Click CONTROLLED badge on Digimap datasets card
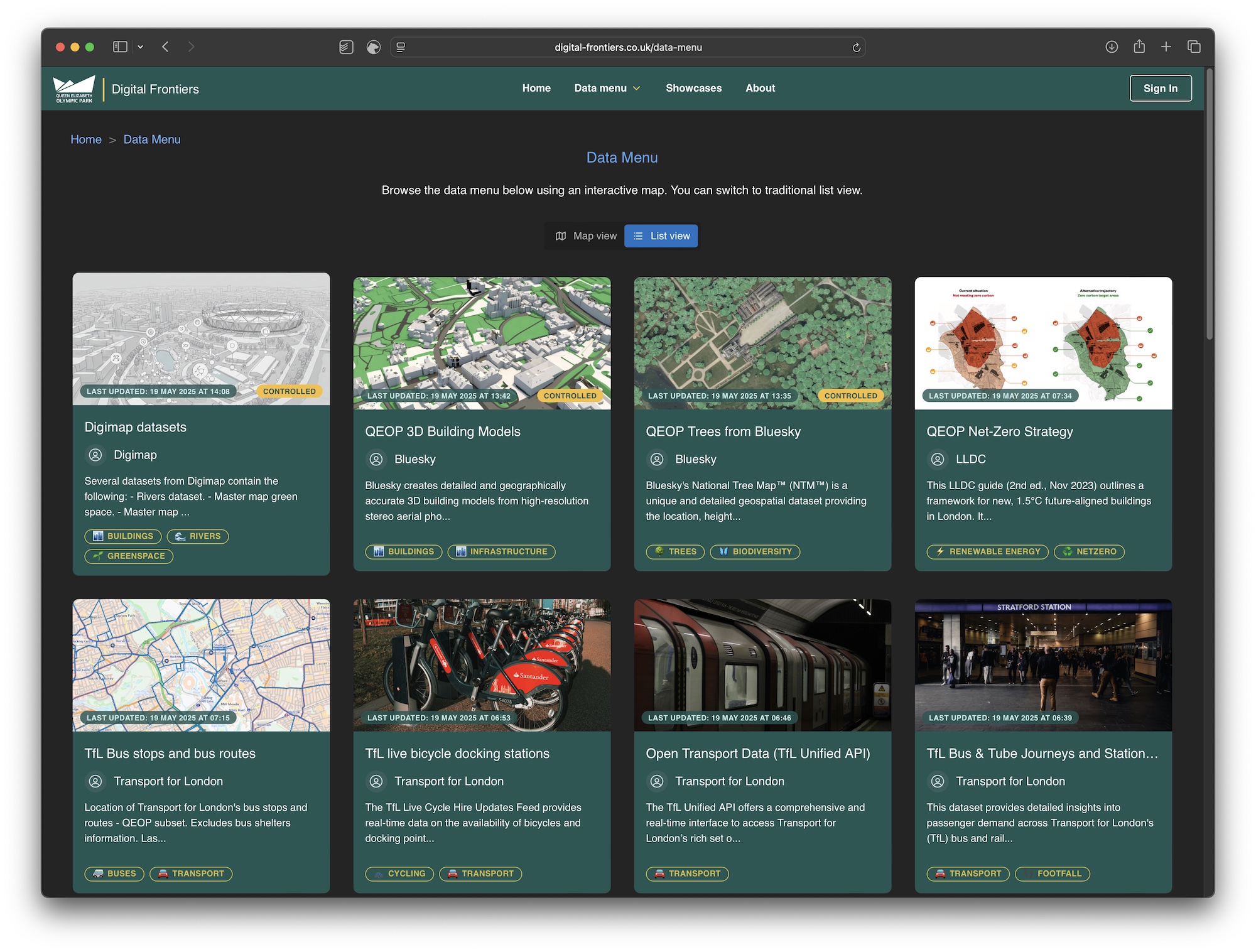Viewport: 1256px width, 952px height. [x=290, y=391]
